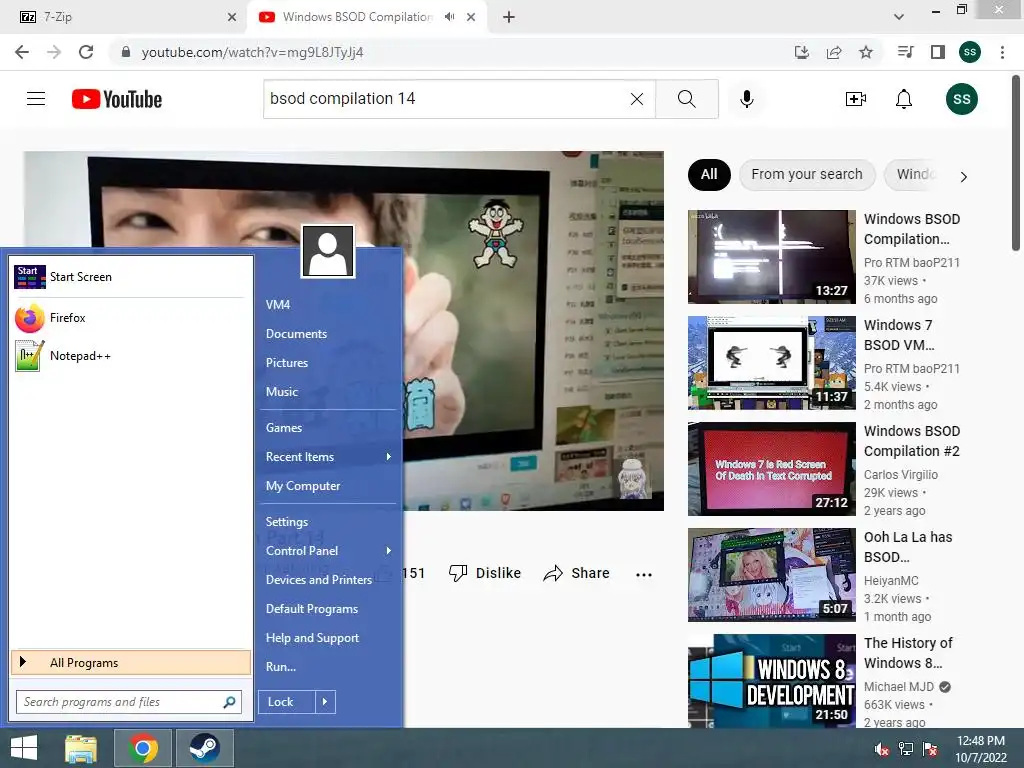
Task: Open the Chrome three-dot menu
Action: (1002, 52)
